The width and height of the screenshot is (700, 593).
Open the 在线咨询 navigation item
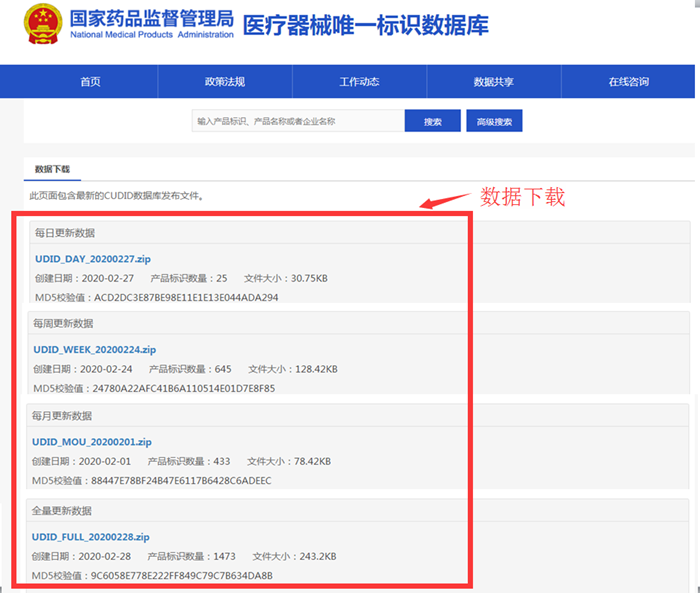[x=628, y=82]
